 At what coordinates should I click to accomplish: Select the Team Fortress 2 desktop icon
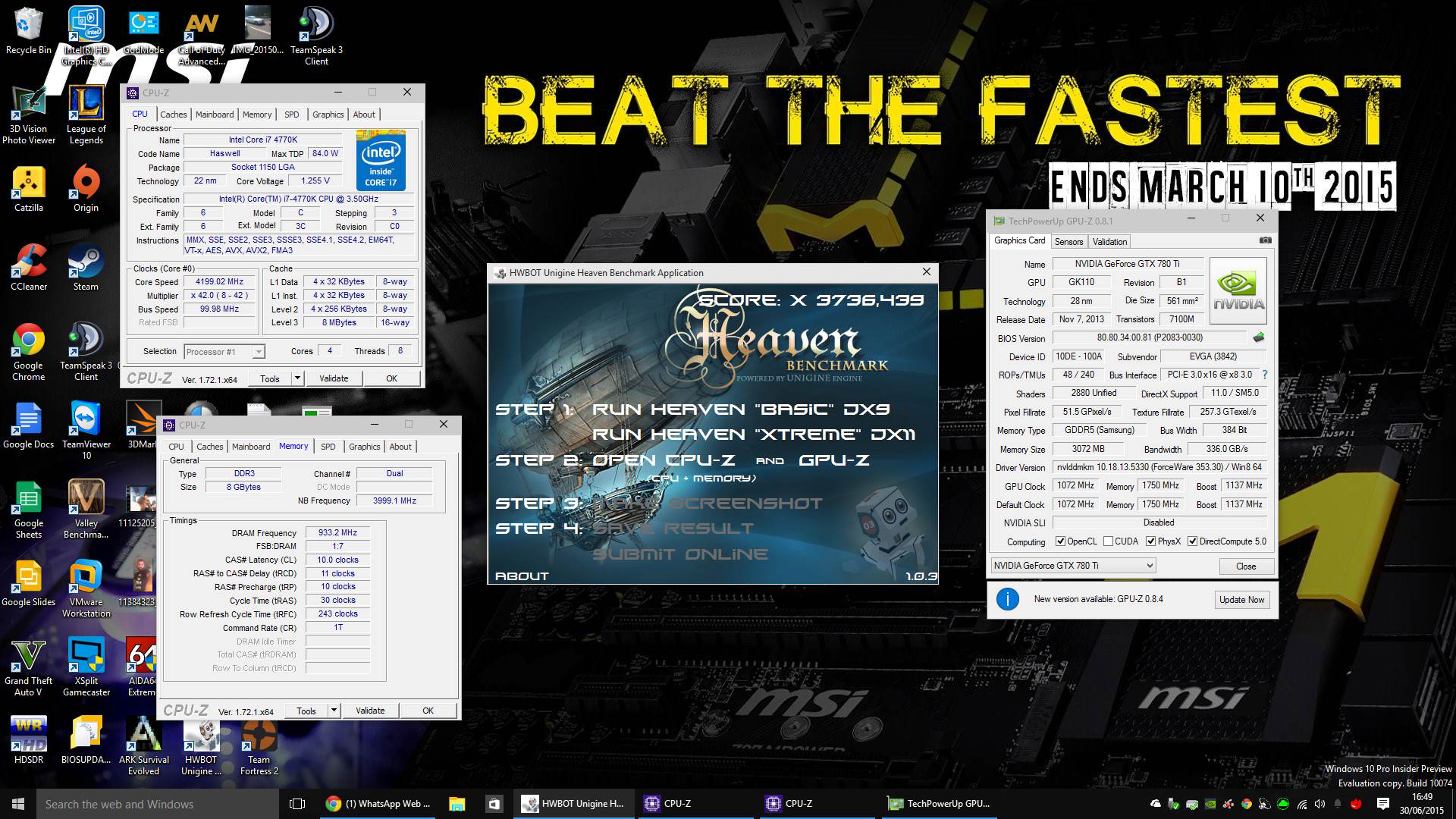point(259,747)
